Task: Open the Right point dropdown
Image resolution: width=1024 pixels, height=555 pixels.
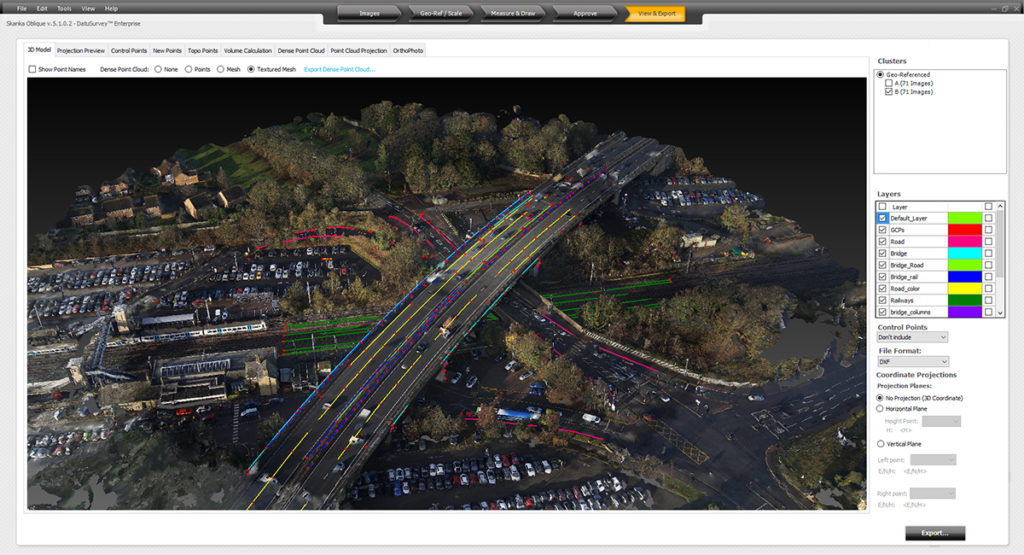Action: [933, 494]
